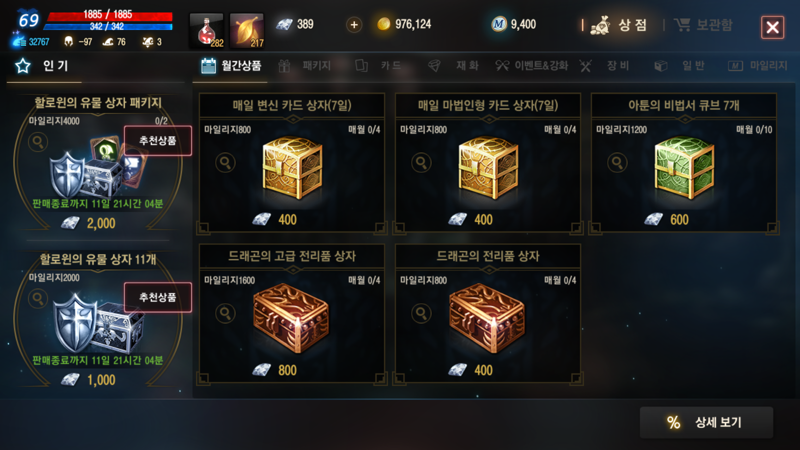Click the magnifier on 아툰의 비법서 큐브
The height and width of the screenshot is (450, 800).
(x=617, y=163)
